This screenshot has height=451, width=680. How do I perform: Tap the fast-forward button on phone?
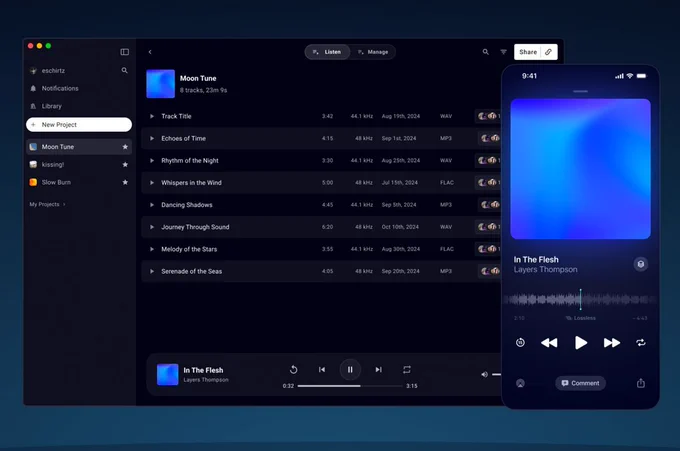[612, 343]
